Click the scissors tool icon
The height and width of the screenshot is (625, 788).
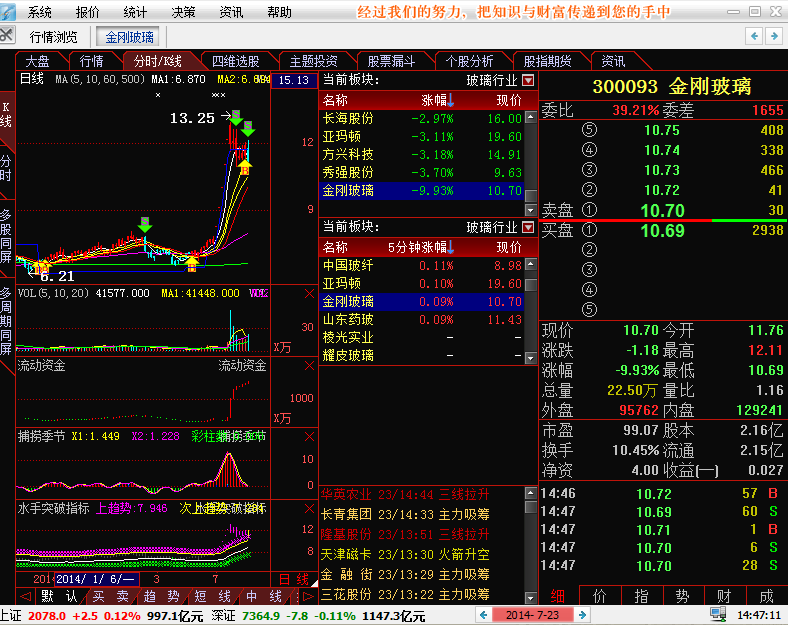(8, 36)
